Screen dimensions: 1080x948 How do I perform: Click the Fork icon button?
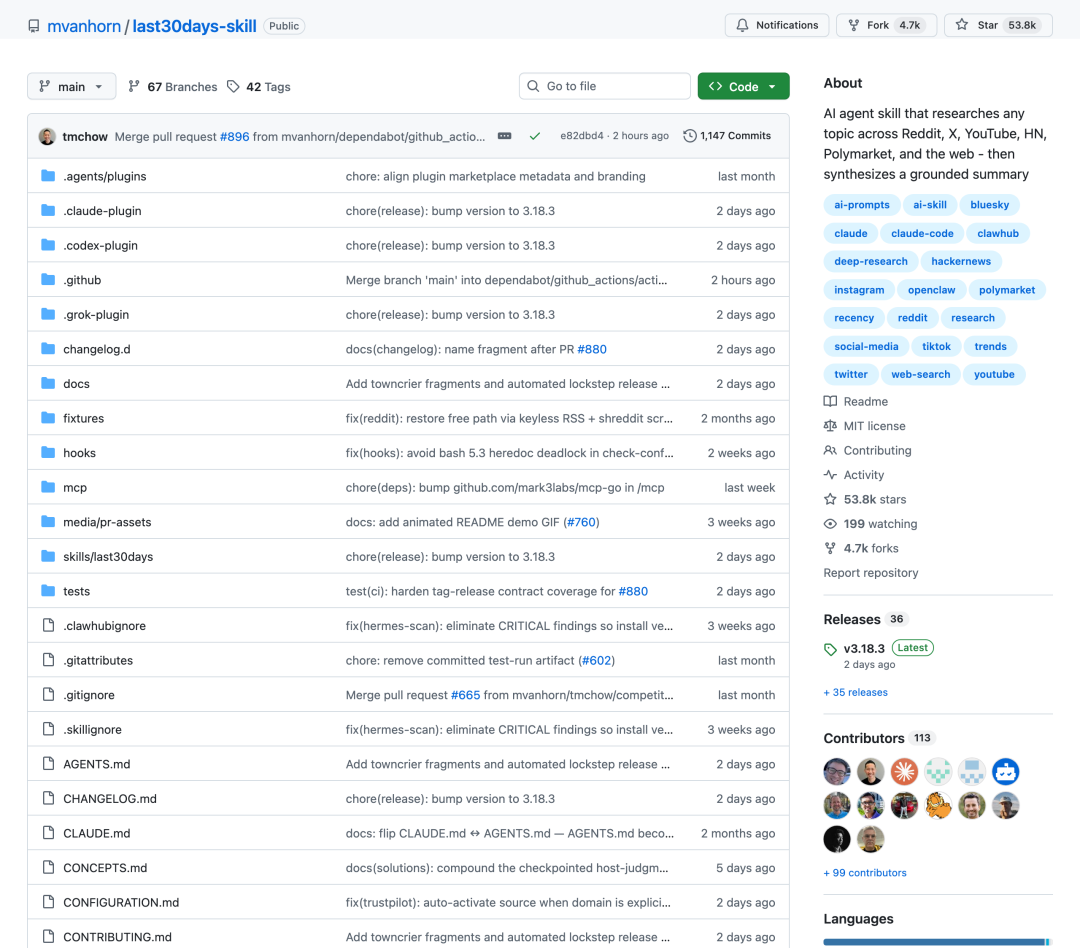[853, 25]
